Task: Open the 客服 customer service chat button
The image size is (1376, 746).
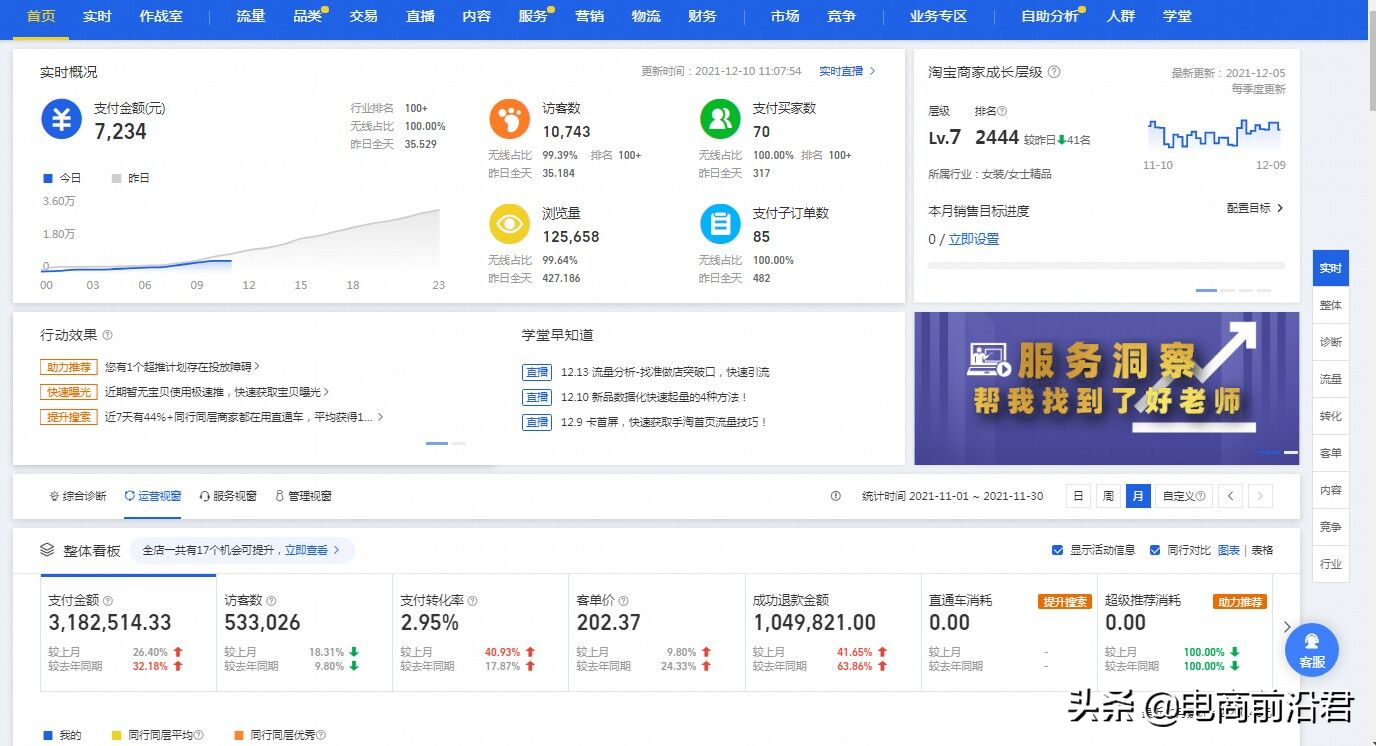Action: coord(1311,650)
